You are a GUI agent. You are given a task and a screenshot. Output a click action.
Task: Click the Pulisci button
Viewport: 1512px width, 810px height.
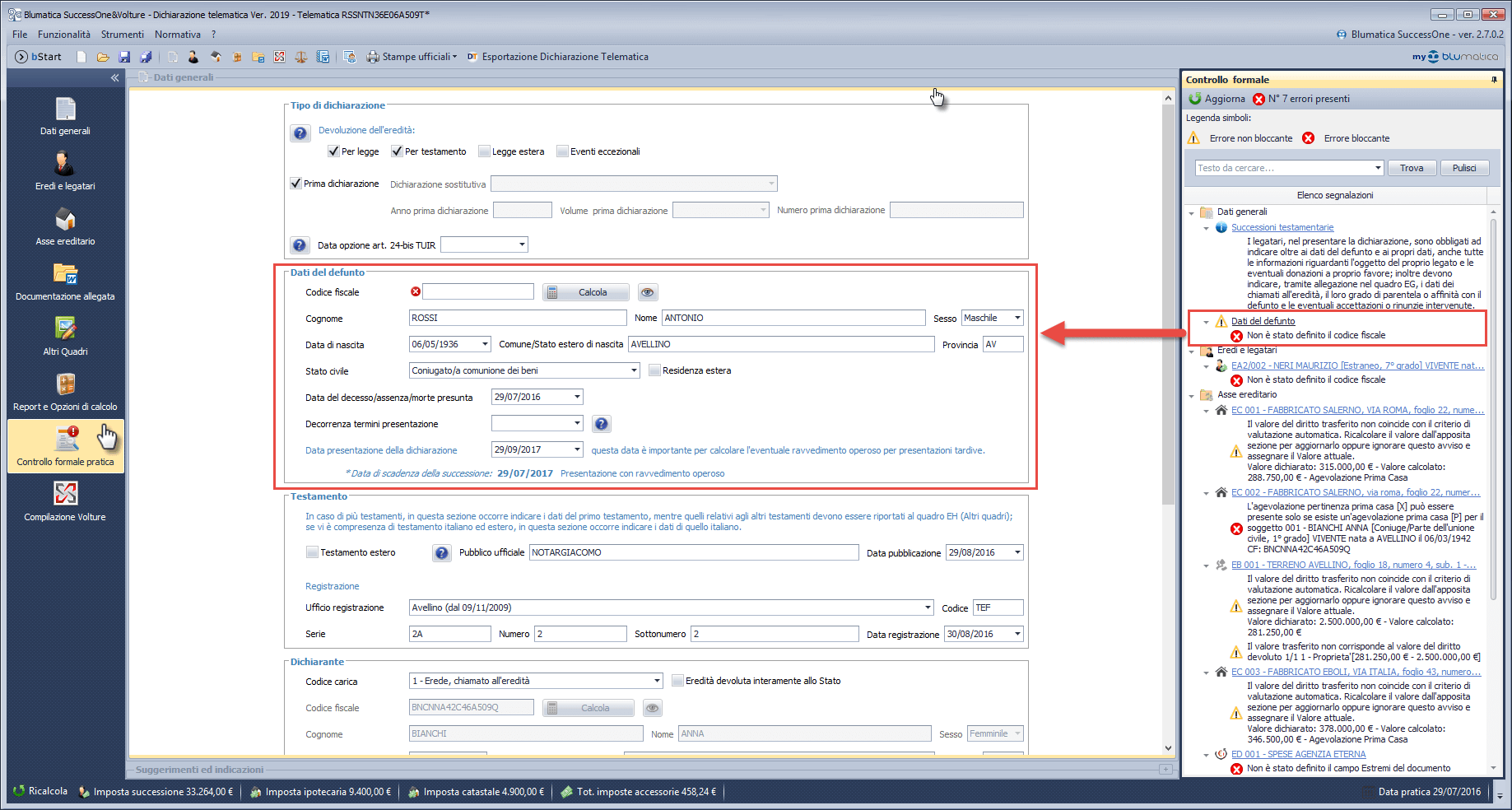(x=1464, y=168)
